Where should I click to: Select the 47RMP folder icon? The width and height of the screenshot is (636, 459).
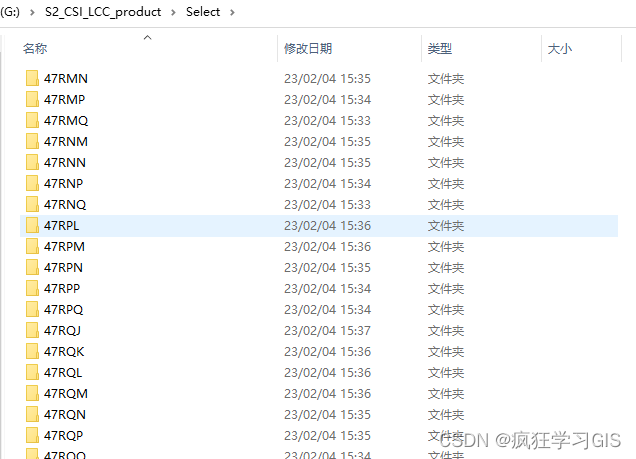(32, 99)
